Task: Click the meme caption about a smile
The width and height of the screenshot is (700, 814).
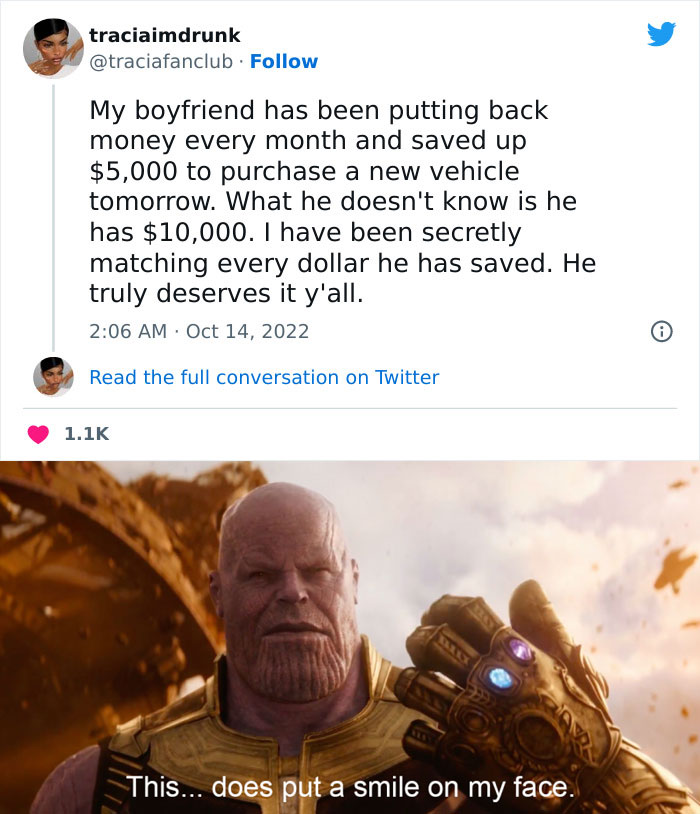Action: click(x=351, y=787)
